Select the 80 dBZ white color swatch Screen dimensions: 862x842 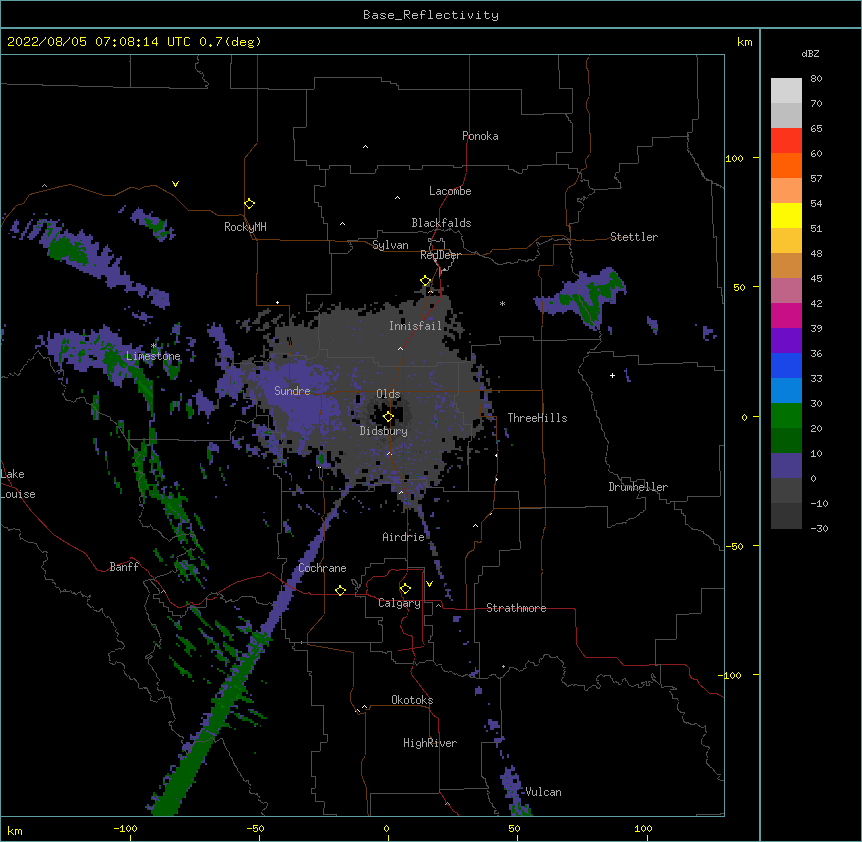coord(786,91)
